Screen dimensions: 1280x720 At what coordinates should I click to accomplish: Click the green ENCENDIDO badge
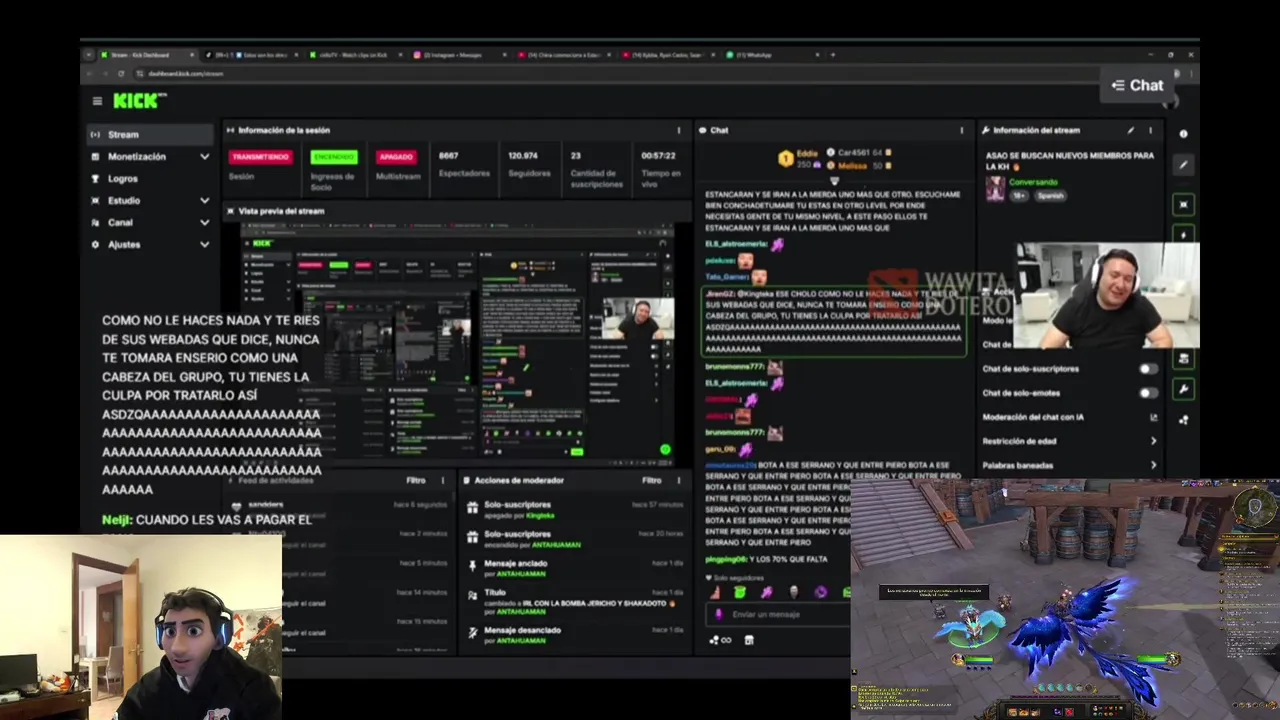[x=334, y=157]
